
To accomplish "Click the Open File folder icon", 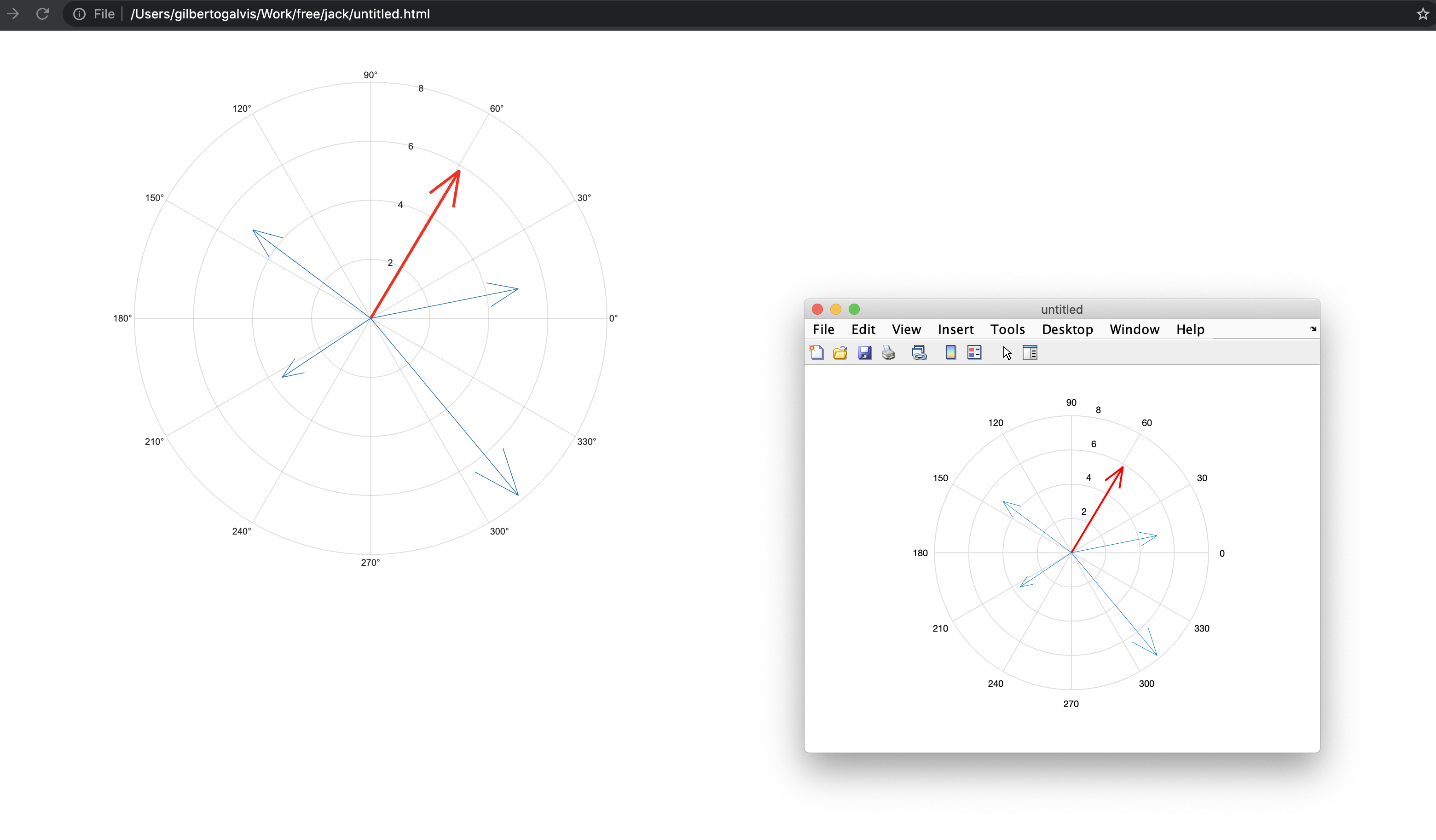I will 840,352.
